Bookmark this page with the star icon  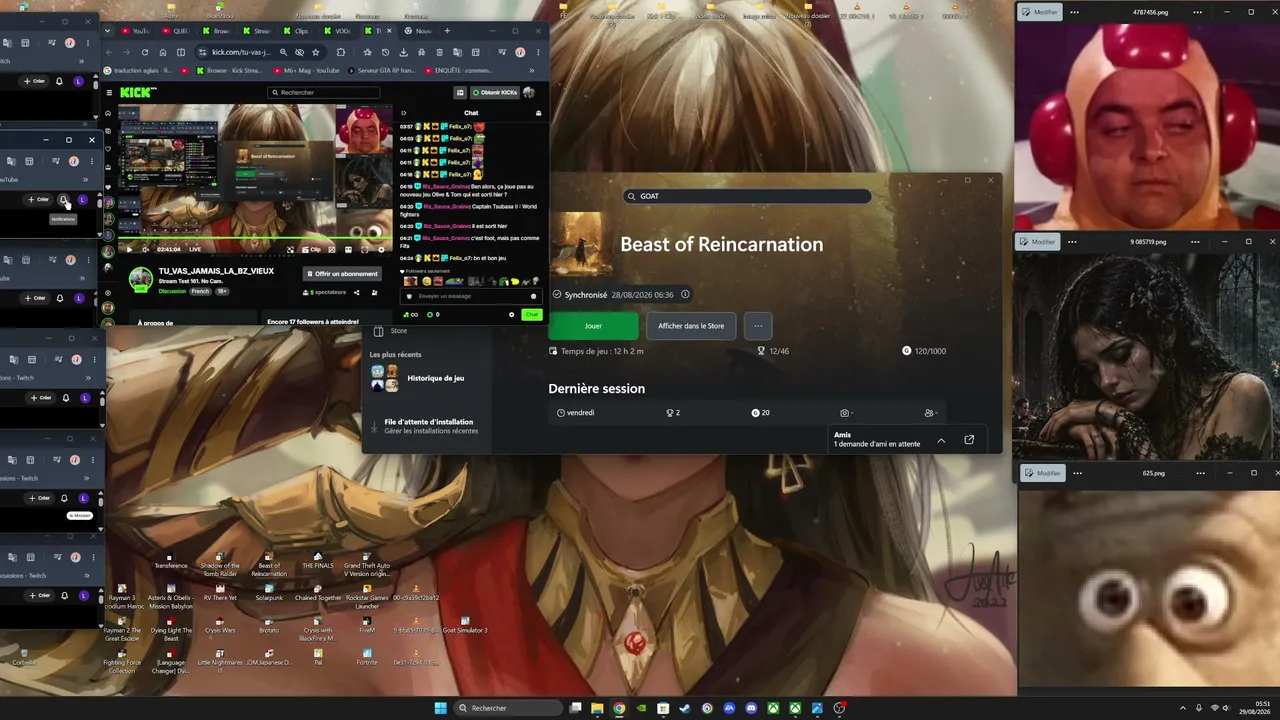point(316,52)
